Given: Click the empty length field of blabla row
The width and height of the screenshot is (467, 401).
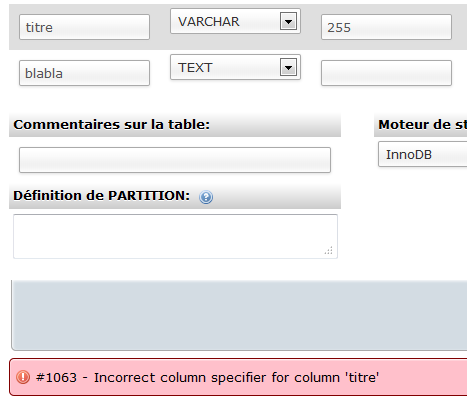Looking at the screenshot, I should point(386,73).
